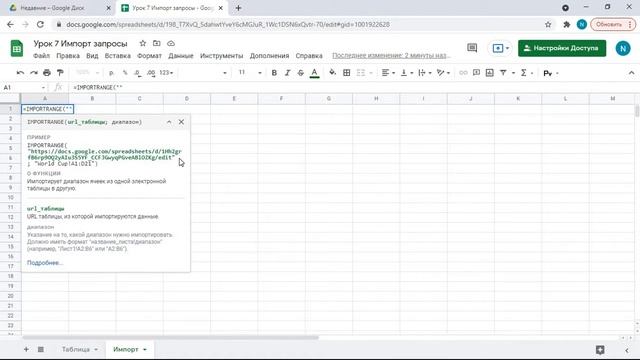Click the Explore button at bottom right
The image size is (640, 360).
pyautogui.click(x=600, y=350)
